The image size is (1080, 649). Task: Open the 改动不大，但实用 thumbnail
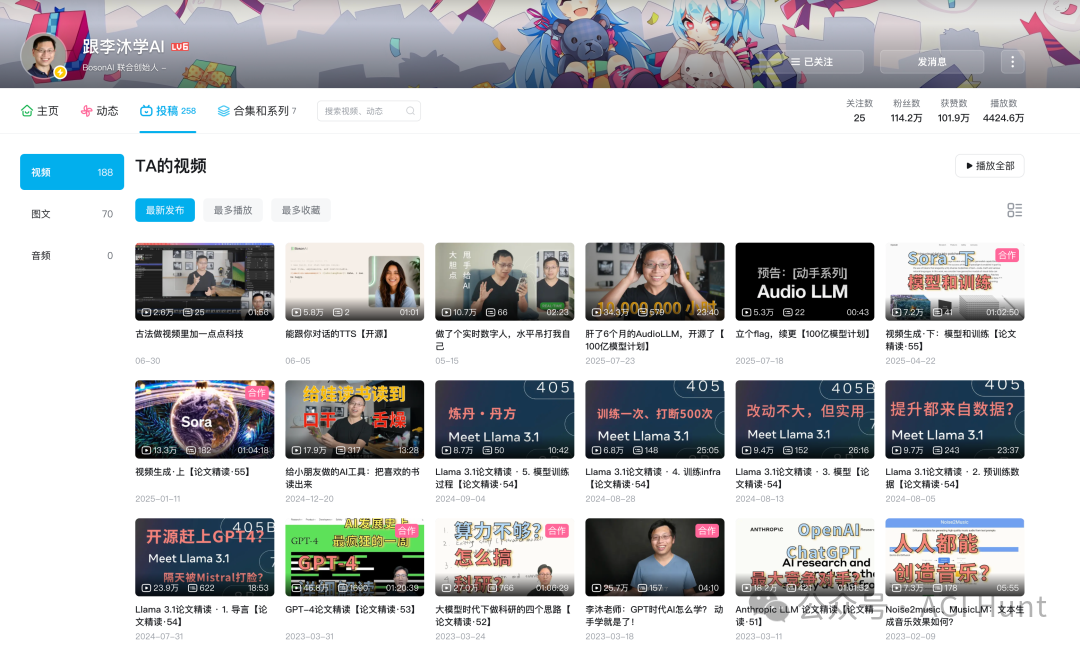tap(804, 419)
